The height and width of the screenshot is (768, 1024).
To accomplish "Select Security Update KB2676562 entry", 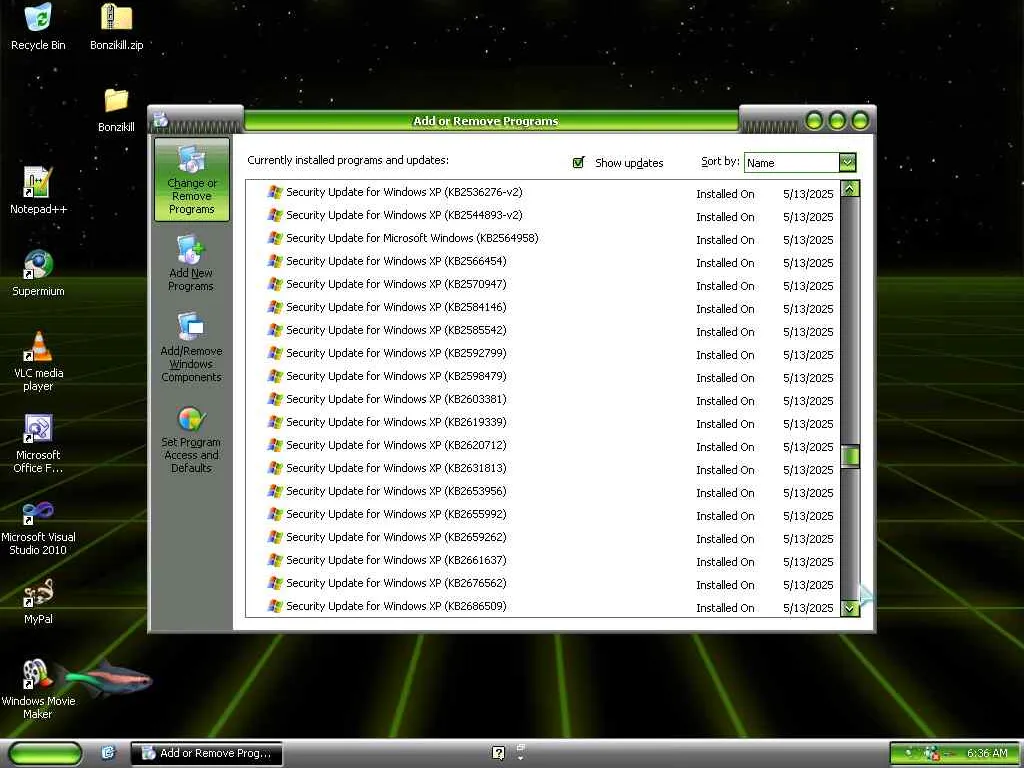I will (543, 583).
